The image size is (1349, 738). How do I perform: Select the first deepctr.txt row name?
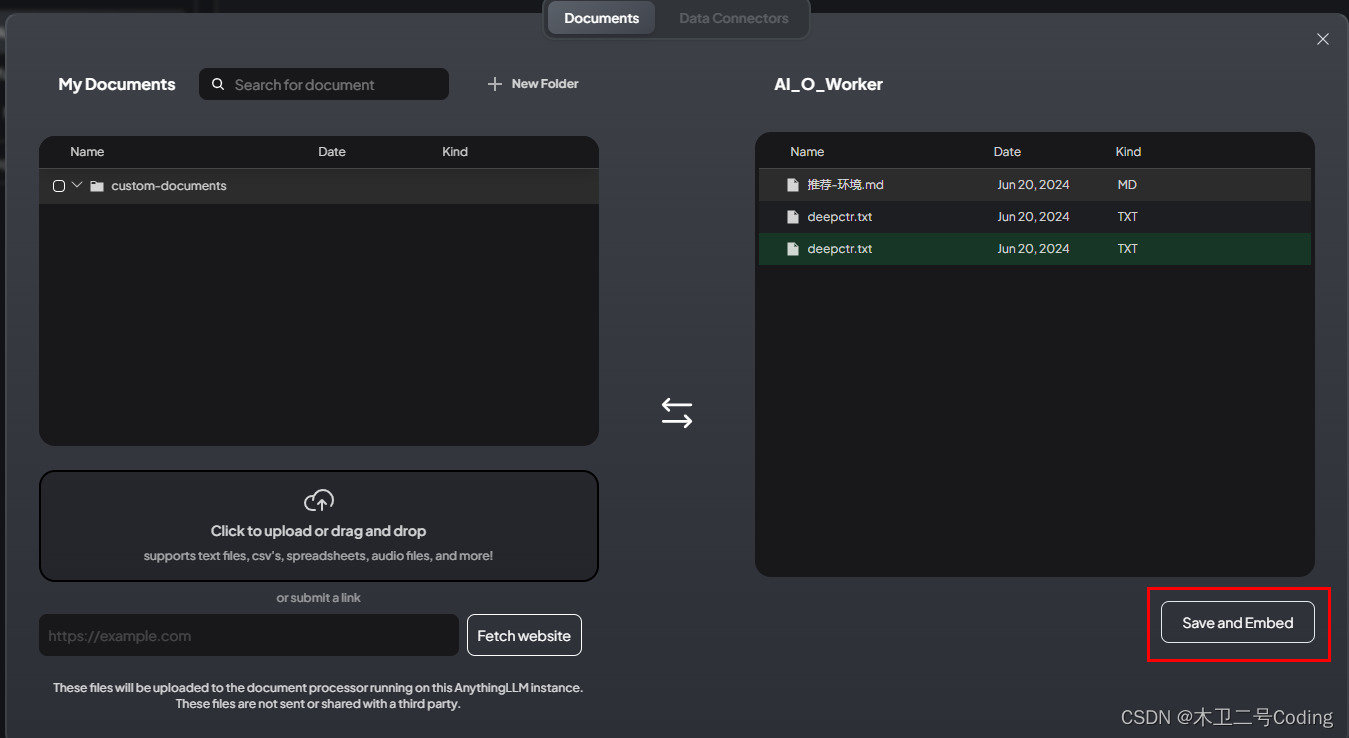840,217
